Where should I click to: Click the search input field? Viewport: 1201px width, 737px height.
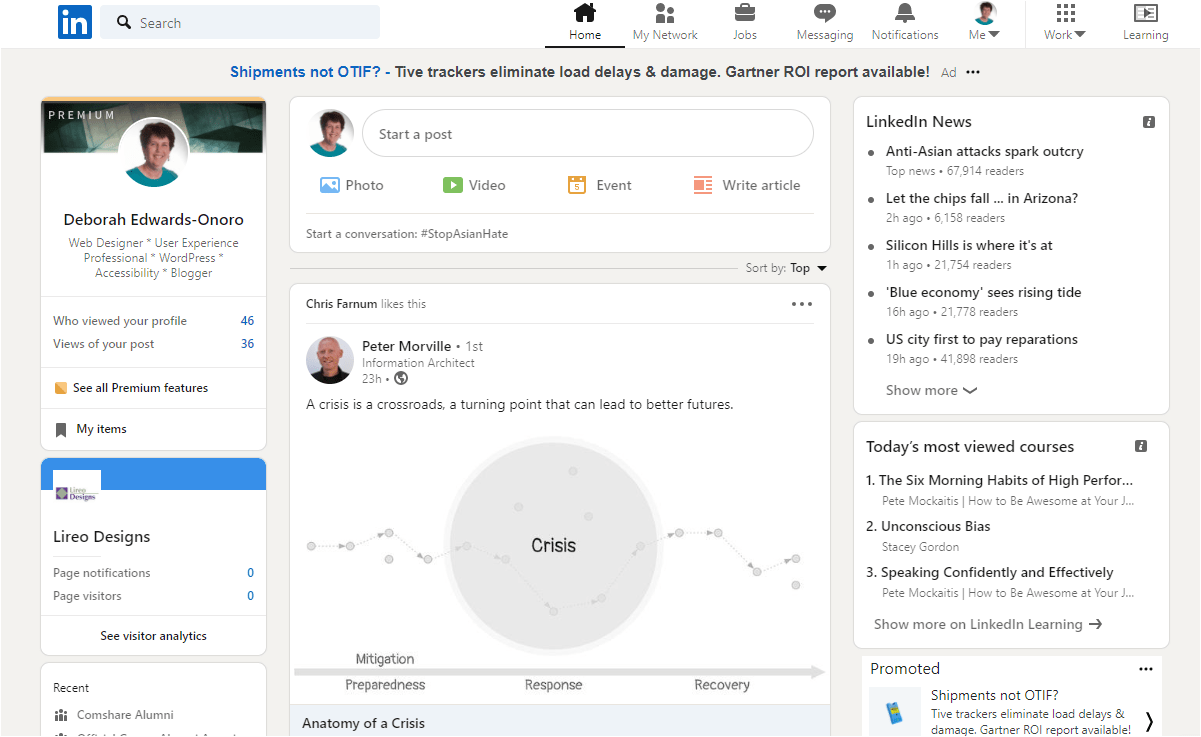(240, 22)
